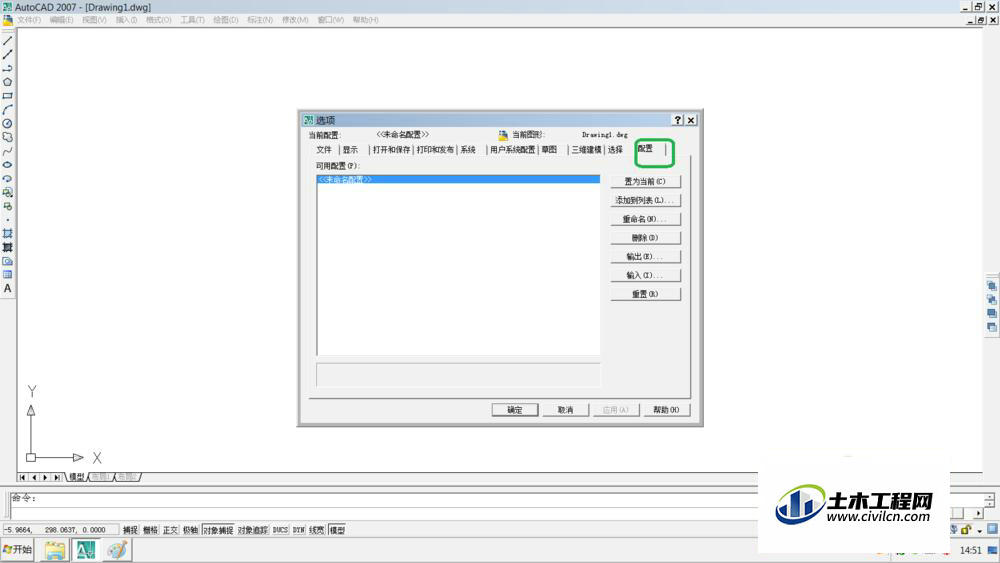Select the 配置 profiles tab
Viewport: 1000px width, 563px height.
click(x=645, y=149)
